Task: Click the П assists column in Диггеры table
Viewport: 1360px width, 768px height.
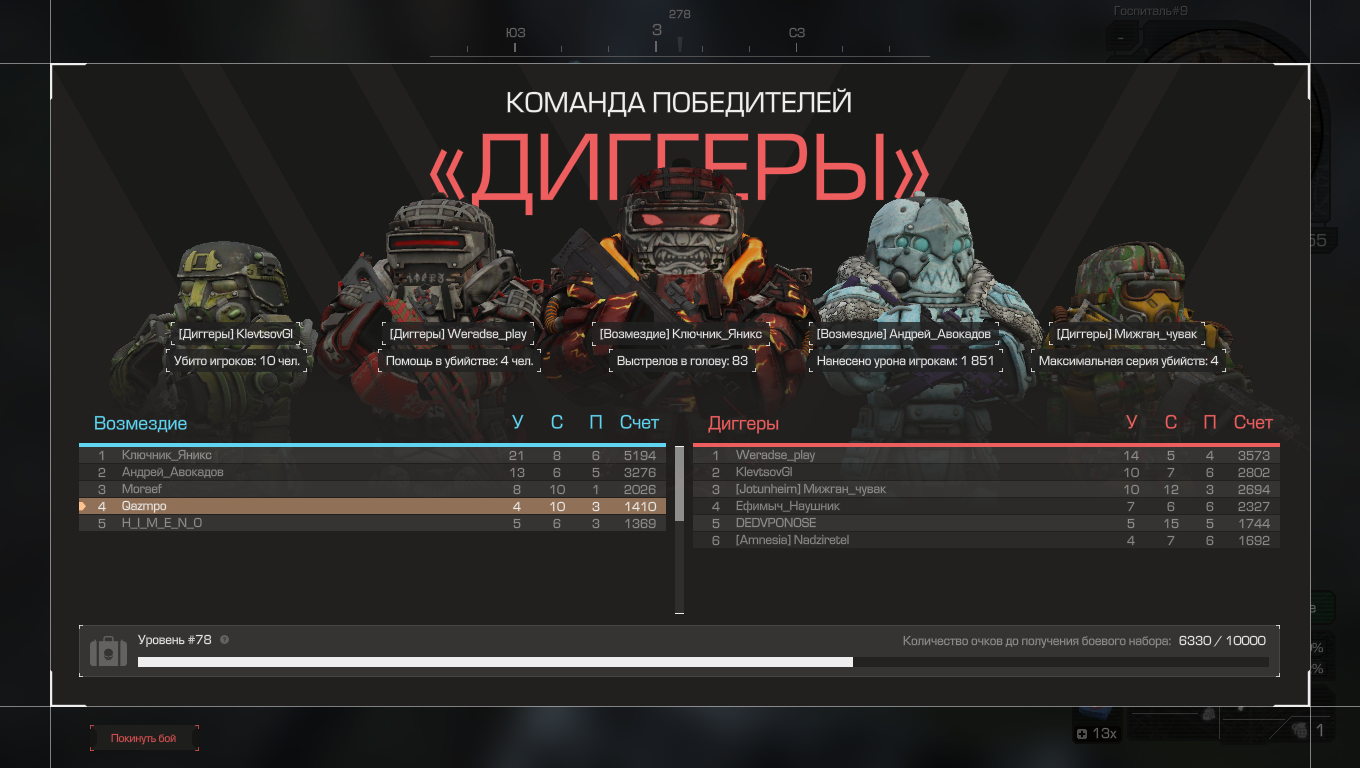Action: point(1210,423)
